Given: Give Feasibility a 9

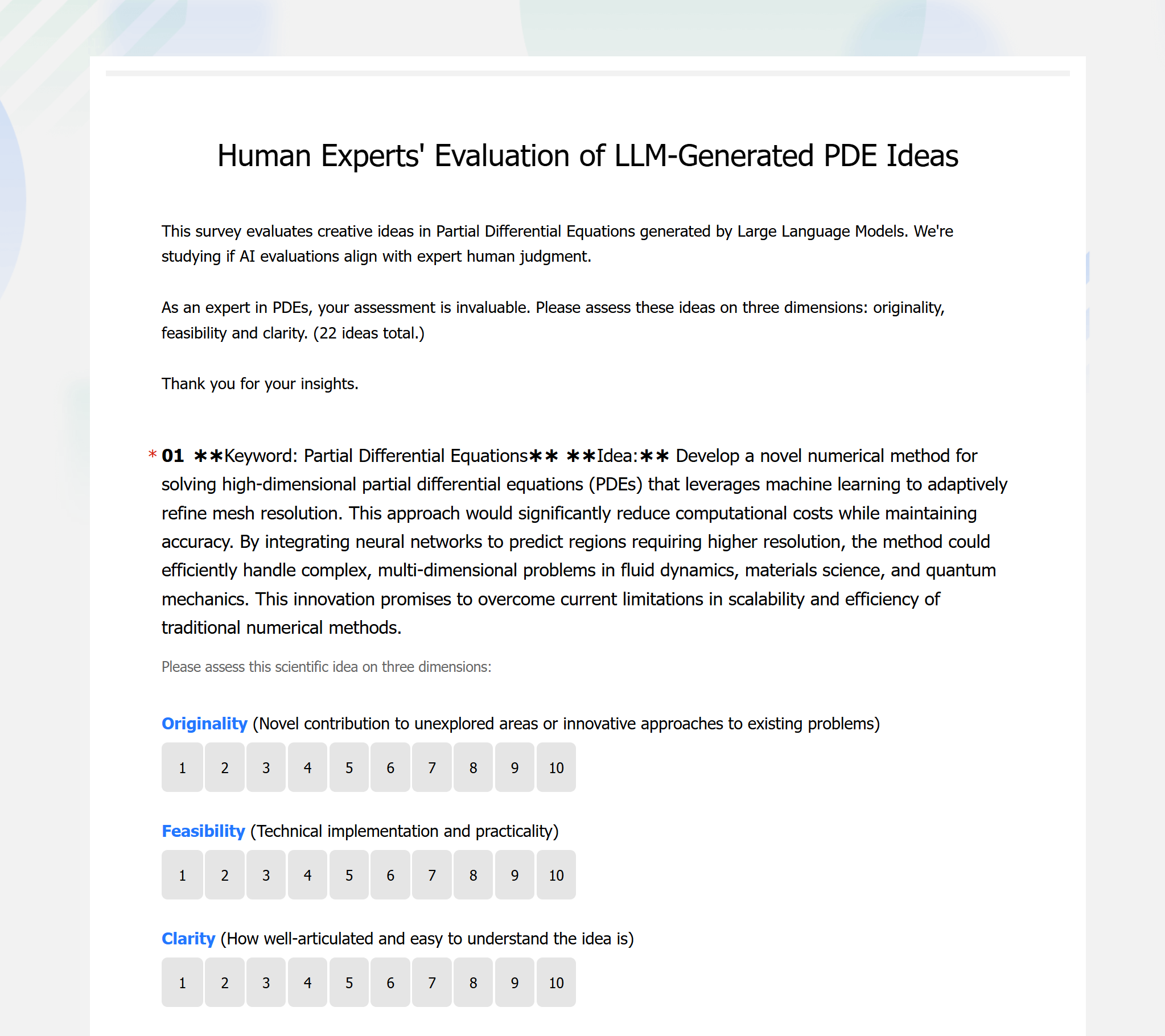Looking at the screenshot, I should point(514,875).
